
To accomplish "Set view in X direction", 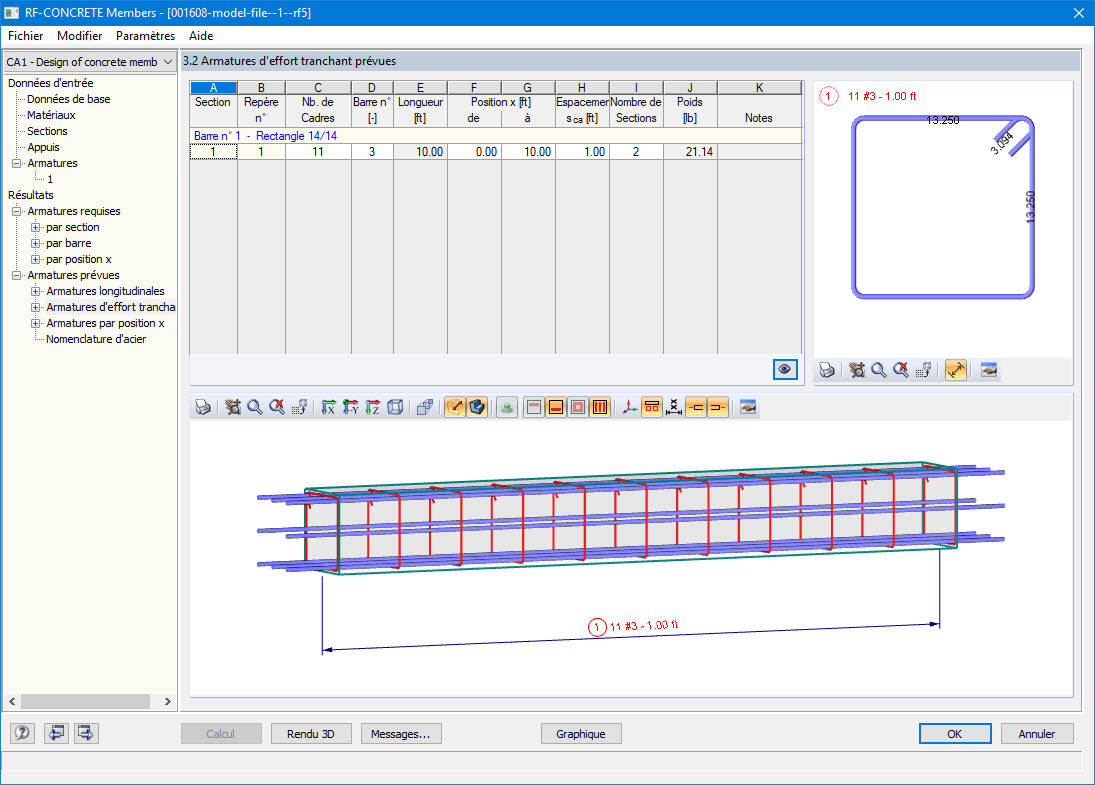I will [x=328, y=407].
